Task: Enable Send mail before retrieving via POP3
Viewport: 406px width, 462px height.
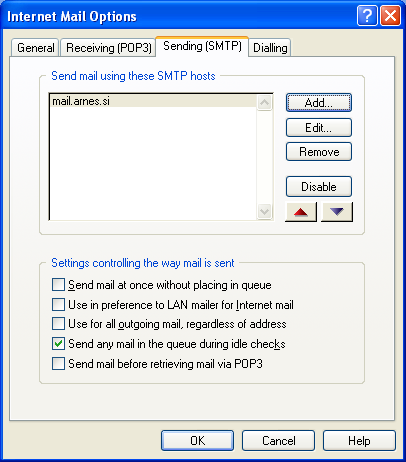Action: coord(58,364)
